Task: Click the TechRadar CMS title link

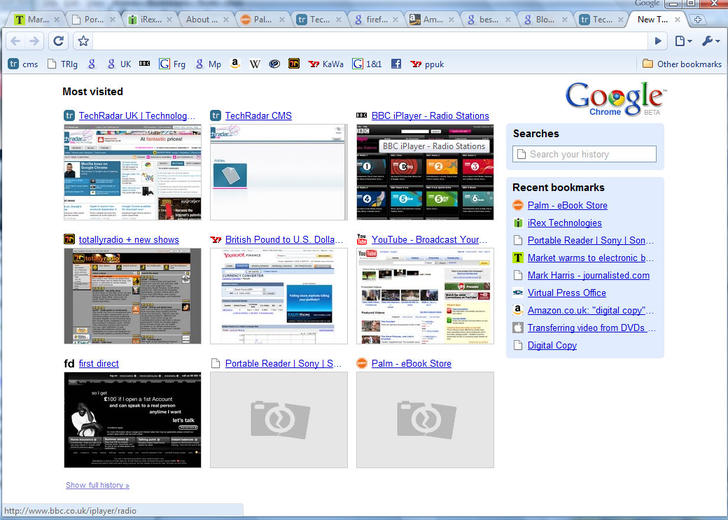Action: pos(258,116)
